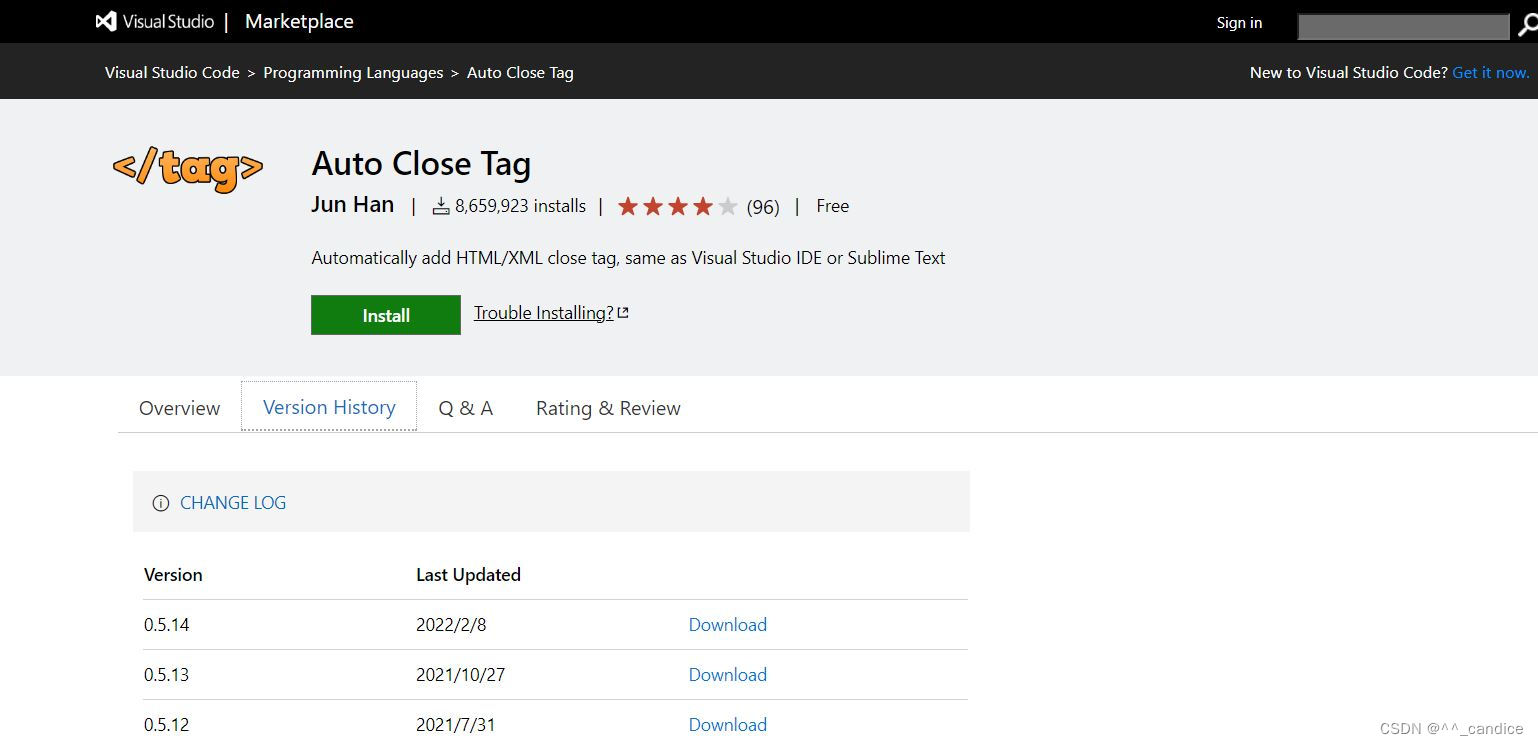
Task: Open the Marketplace home link
Action: coord(299,21)
